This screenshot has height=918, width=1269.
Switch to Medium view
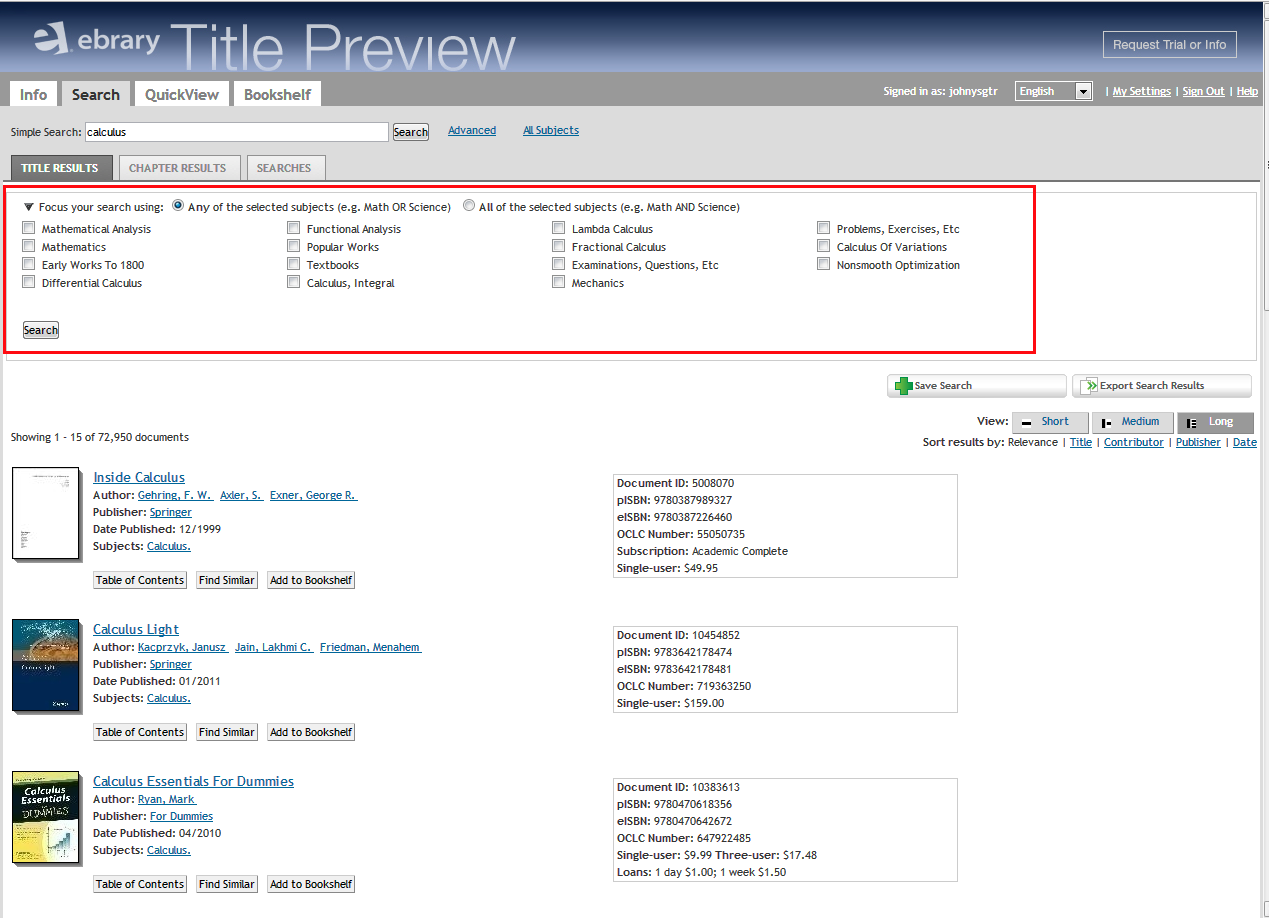click(x=1132, y=422)
